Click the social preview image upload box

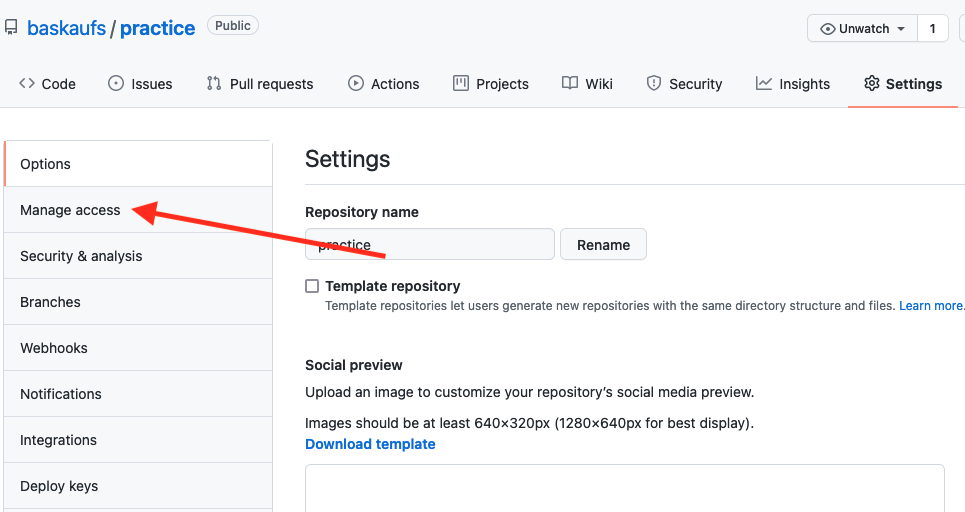click(625, 488)
